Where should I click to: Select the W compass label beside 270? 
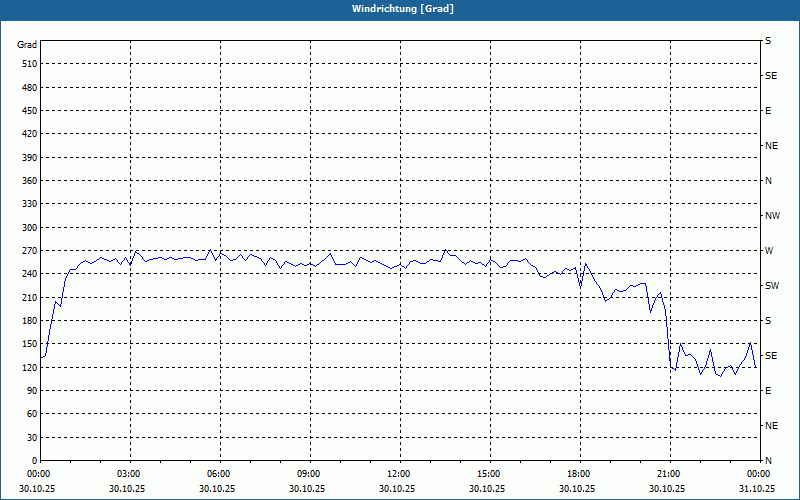(x=769, y=251)
